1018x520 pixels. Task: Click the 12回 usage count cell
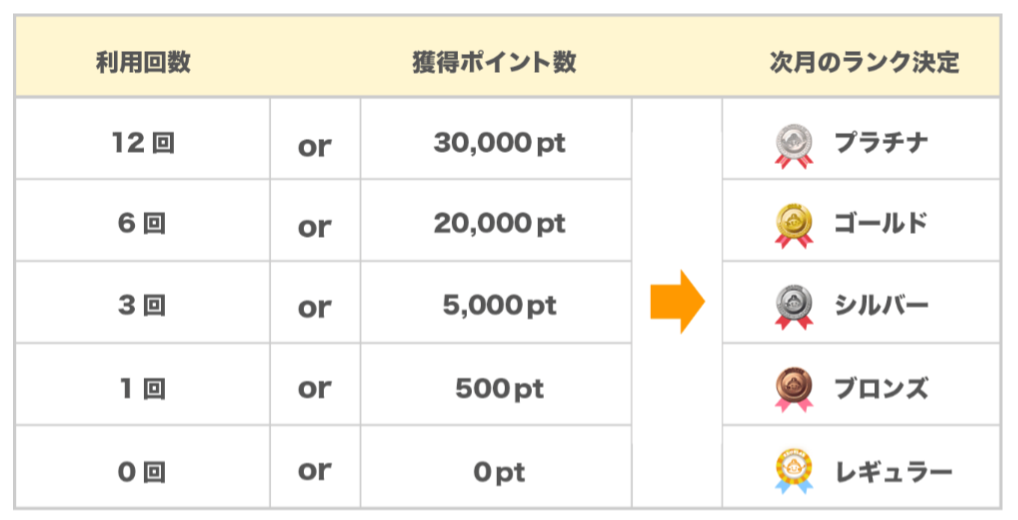[x=143, y=142]
